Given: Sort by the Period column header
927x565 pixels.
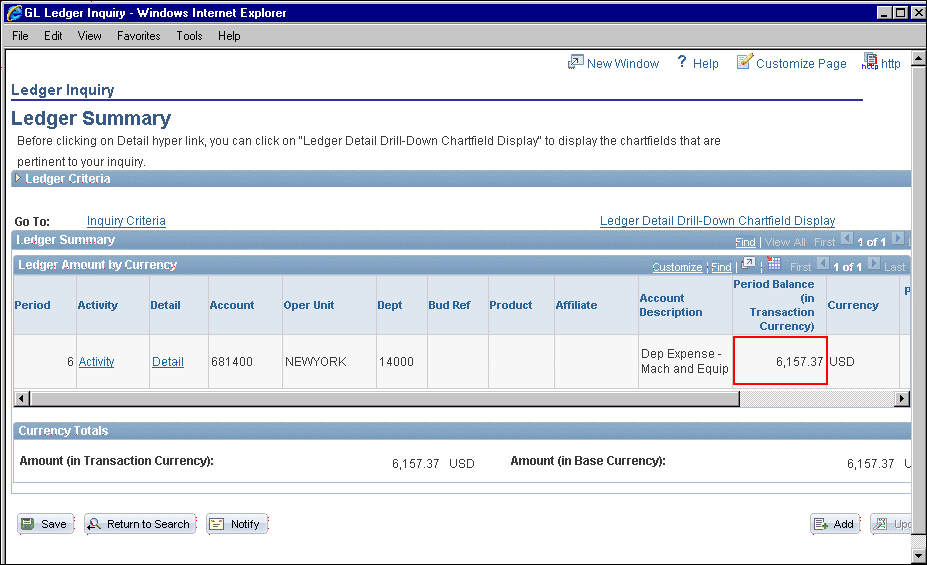Looking at the screenshot, I should coord(33,306).
